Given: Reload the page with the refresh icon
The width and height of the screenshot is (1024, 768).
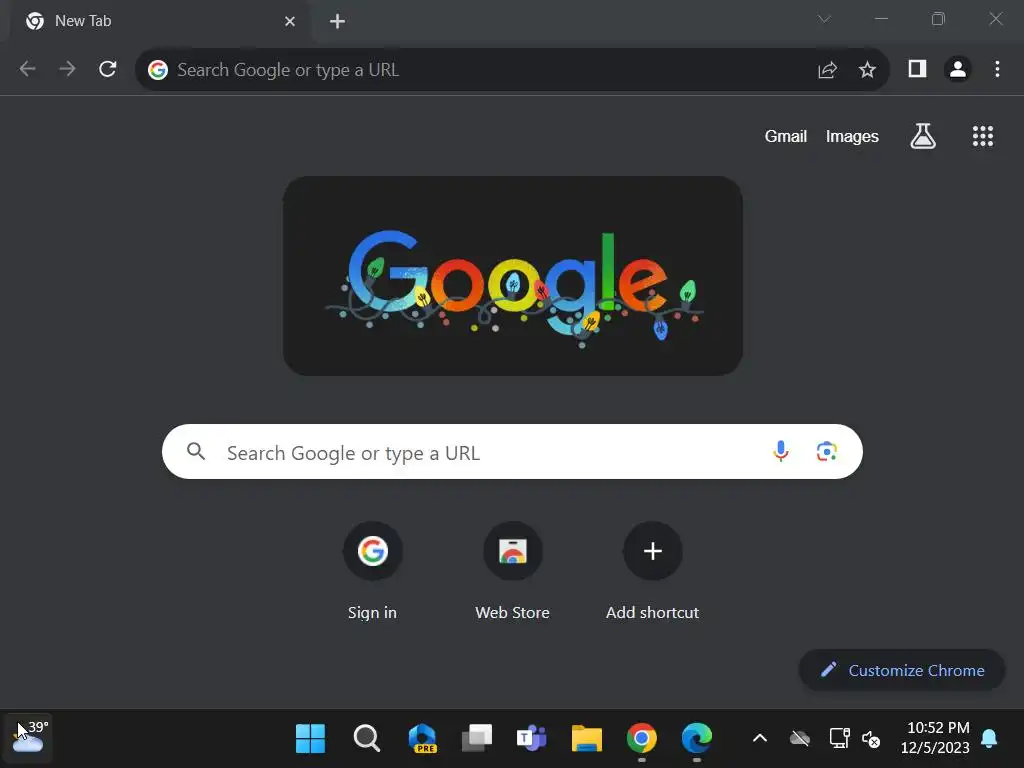Looking at the screenshot, I should (108, 69).
